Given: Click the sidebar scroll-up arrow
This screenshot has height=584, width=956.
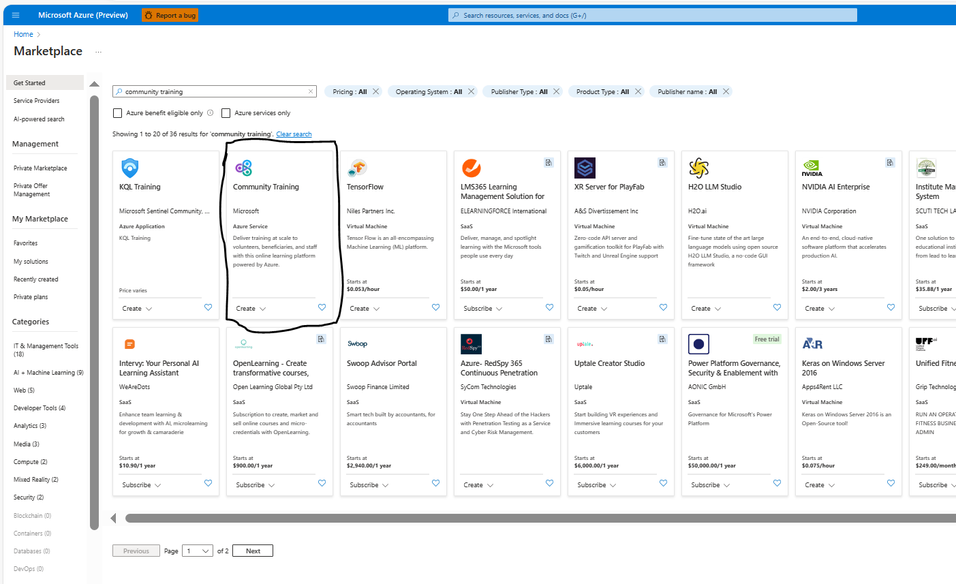Looking at the screenshot, I should coord(94,84).
